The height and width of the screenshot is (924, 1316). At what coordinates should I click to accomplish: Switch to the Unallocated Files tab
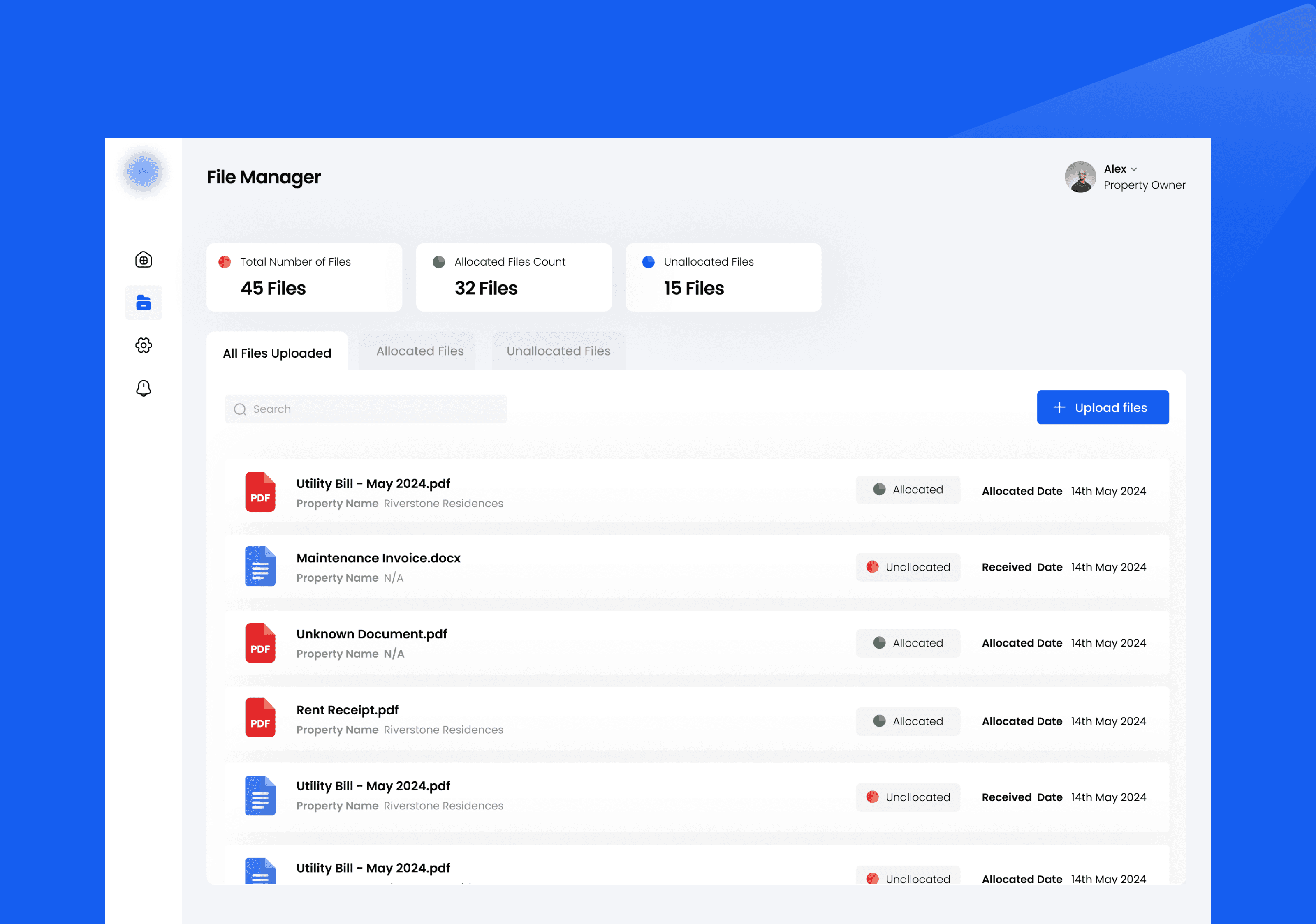tap(558, 351)
